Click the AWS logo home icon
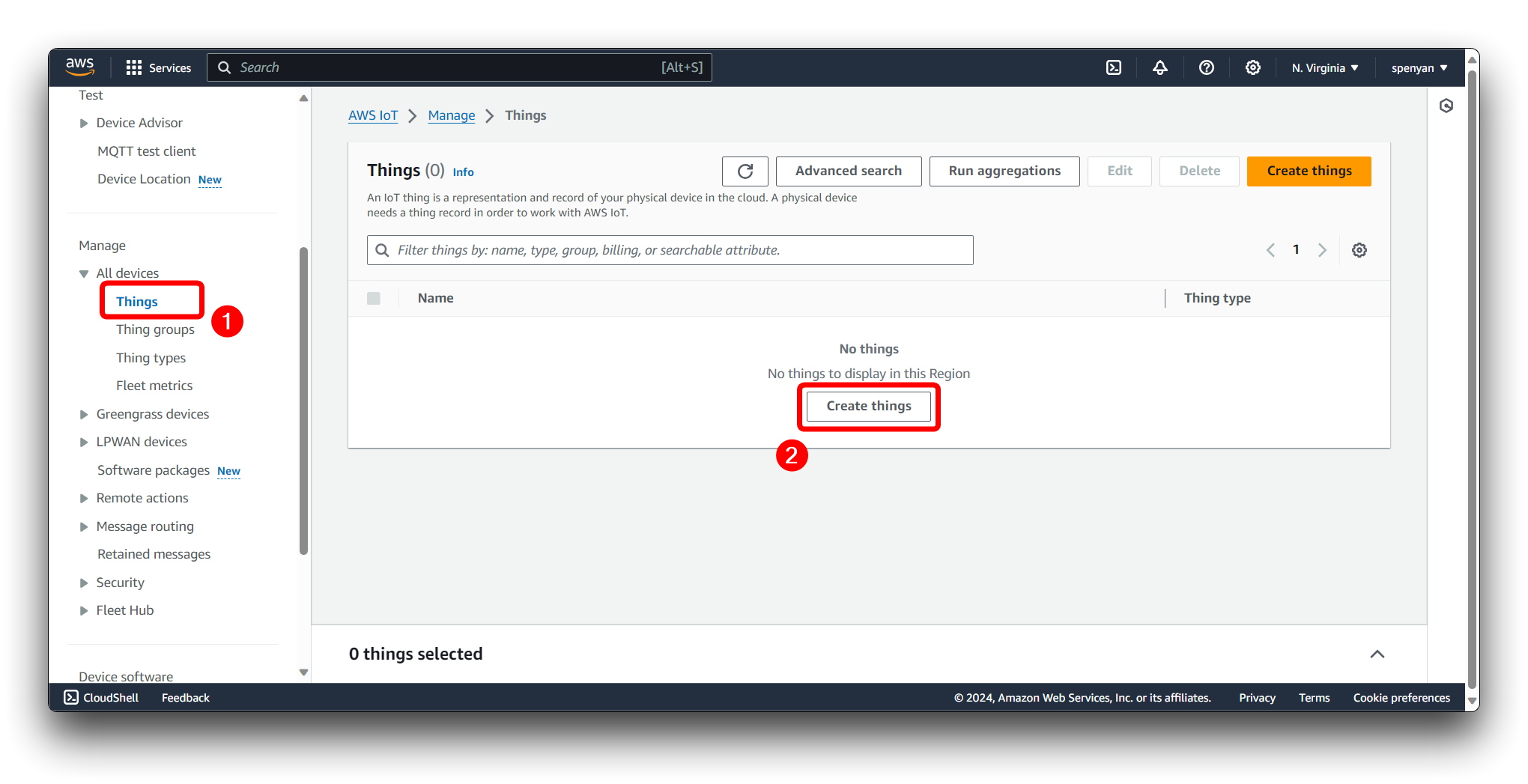Image resolution: width=1528 pixels, height=784 pixels. coord(79,67)
